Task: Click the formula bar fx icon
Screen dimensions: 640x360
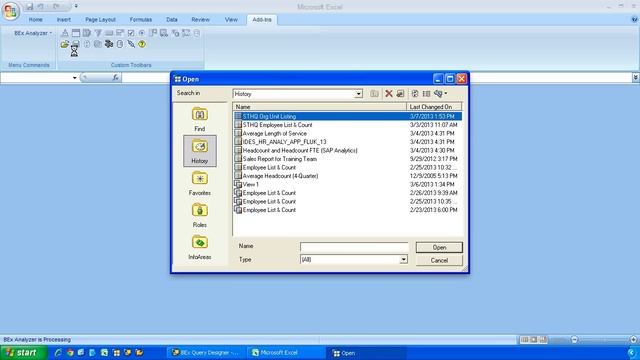Action: coord(116,77)
